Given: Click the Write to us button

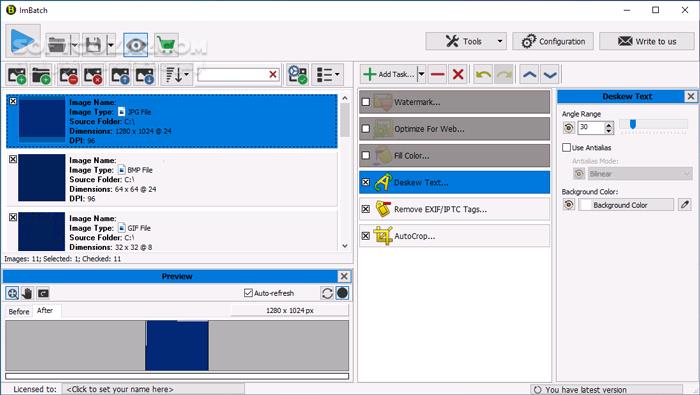Looking at the screenshot, I should [646, 42].
